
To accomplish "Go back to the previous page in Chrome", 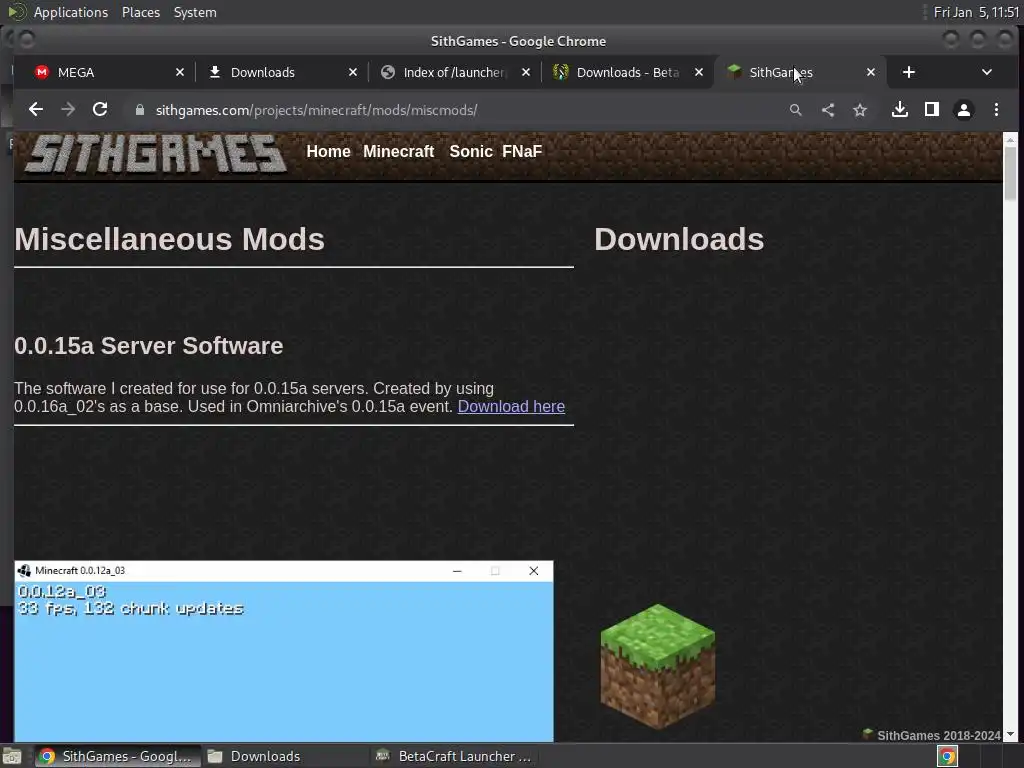I will click(x=36, y=110).
